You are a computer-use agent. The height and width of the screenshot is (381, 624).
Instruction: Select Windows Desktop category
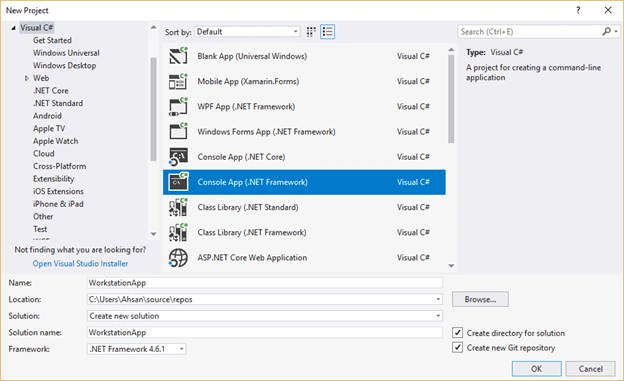[x=64, y=66]
